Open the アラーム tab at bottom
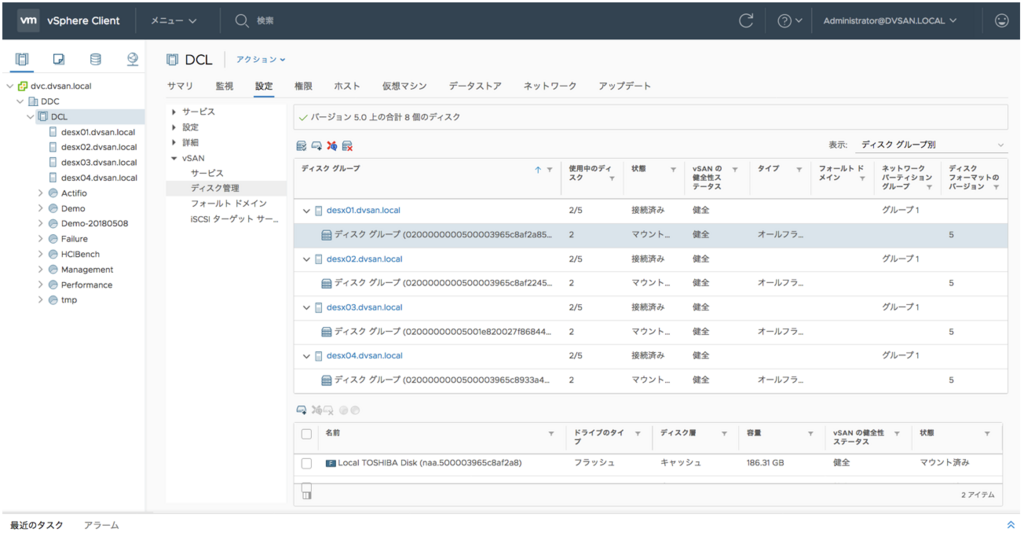The width and height of the screenshot is (1024, 536). (x=101, y=526)
